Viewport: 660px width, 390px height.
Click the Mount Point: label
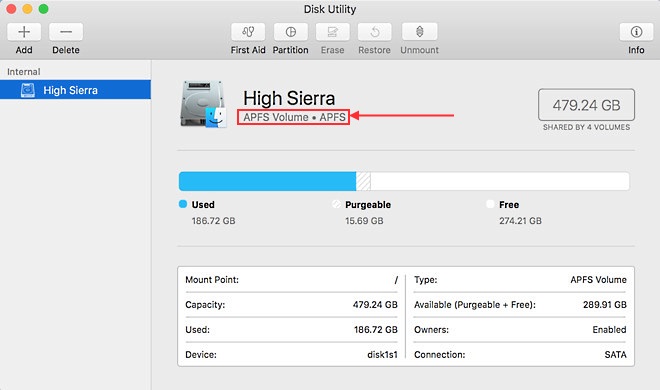(x=212, y=280)
